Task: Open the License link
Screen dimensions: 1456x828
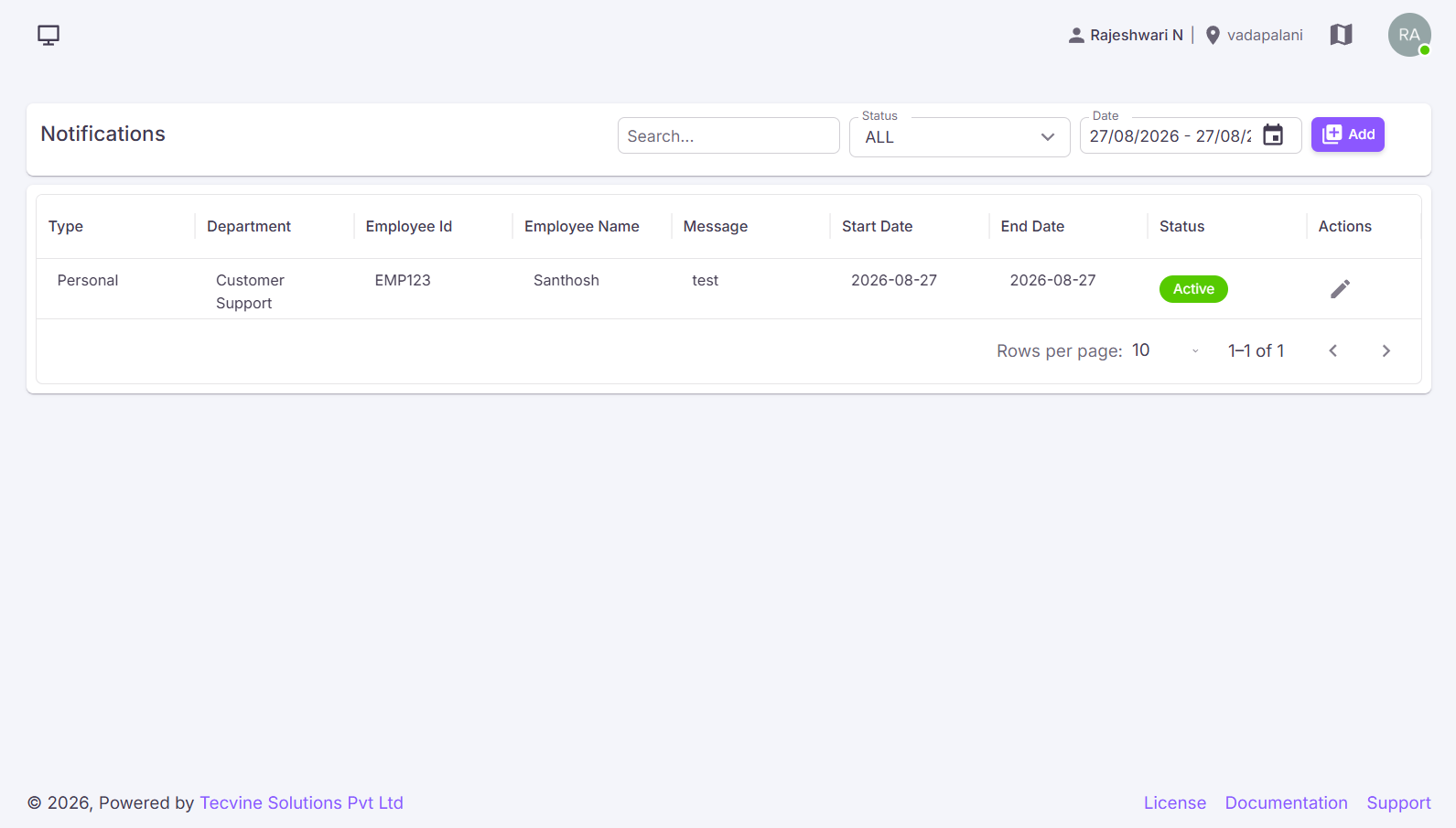Action: pyautogui.click(x=1174, y=802)
